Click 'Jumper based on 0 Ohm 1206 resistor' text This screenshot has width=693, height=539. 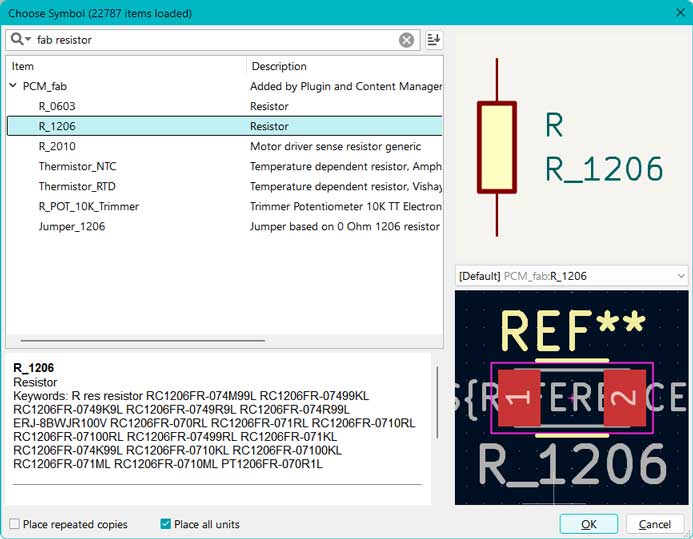pos(345,226)
